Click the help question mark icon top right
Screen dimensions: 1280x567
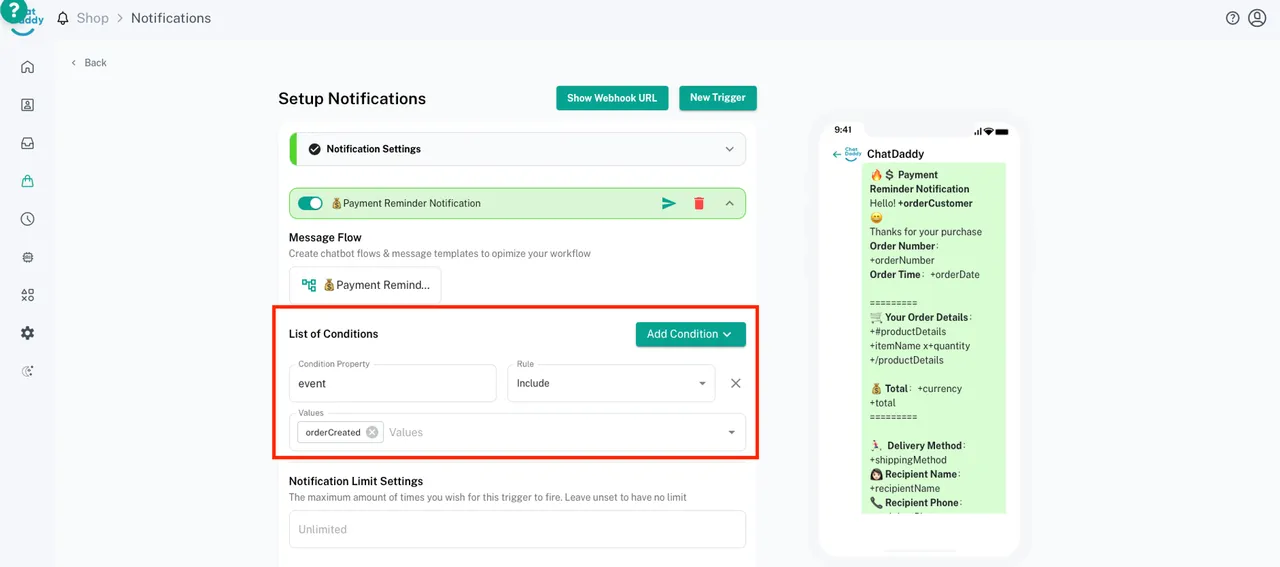pyautogui.click(x=1232, y=18)
